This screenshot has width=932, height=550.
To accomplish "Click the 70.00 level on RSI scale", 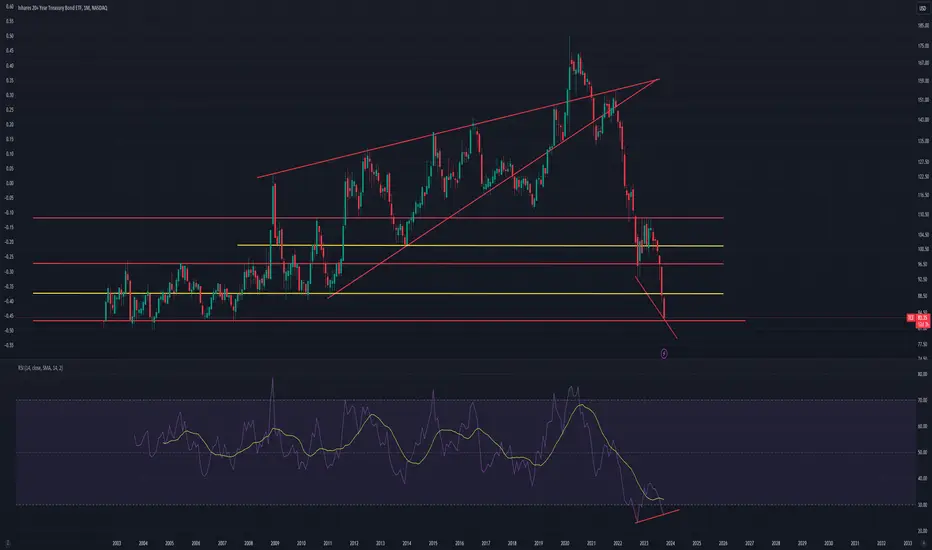I will click(x=922, y=400).
